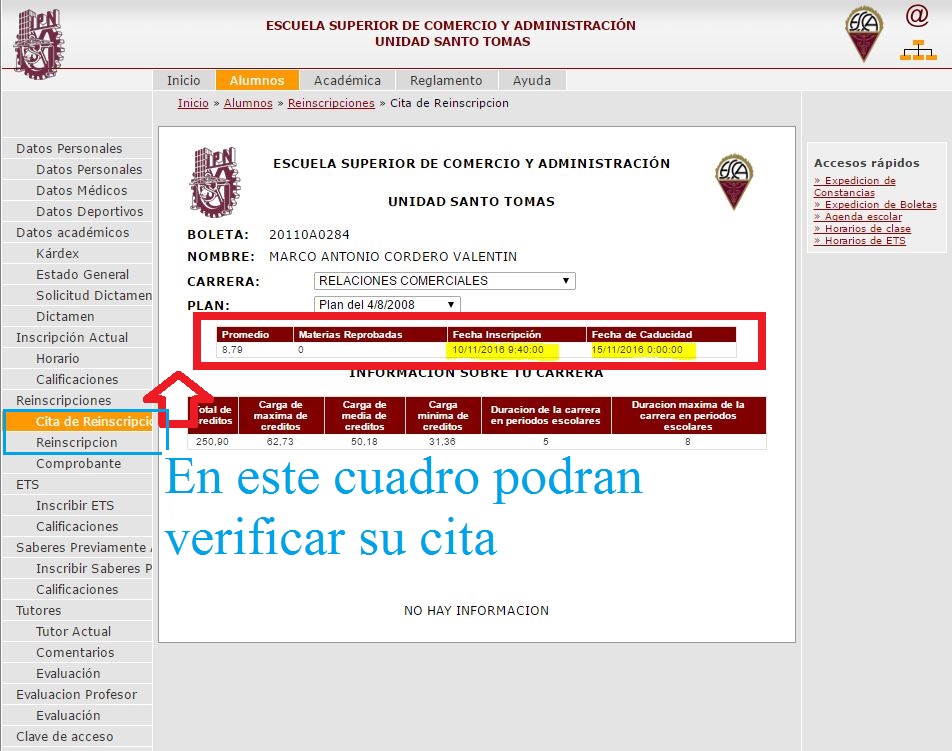952x751 pixels.
Task: Open Comprobante in the sidebar
Action: 76,464
